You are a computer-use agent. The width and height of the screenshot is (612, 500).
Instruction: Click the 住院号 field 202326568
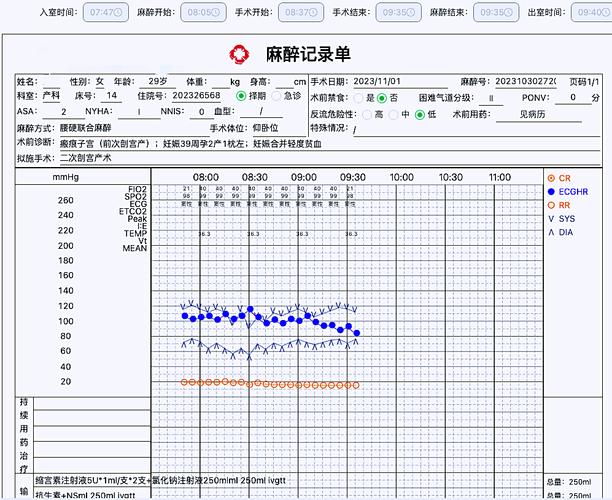pos(196,96)
